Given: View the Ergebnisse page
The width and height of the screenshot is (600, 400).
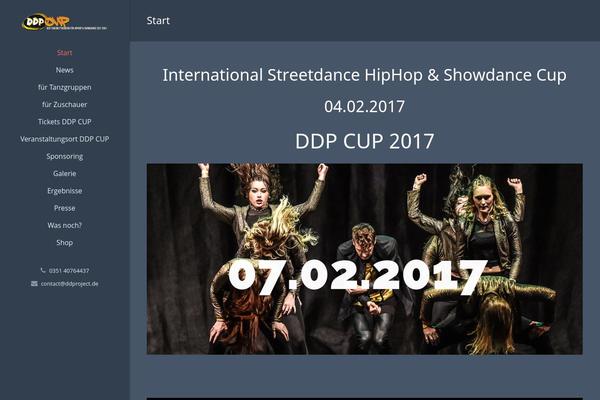Looking at the screenshot, I should pos(64,191).
